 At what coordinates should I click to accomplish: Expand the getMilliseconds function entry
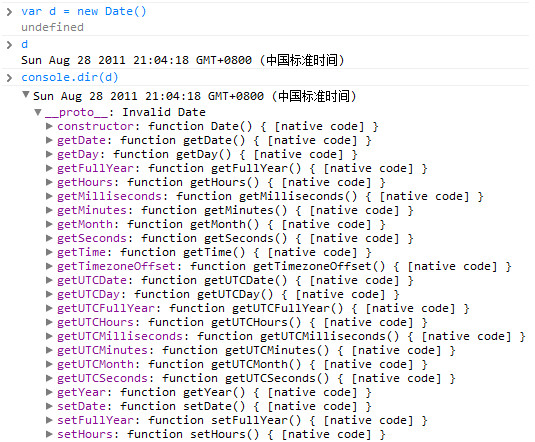[49, 196]
